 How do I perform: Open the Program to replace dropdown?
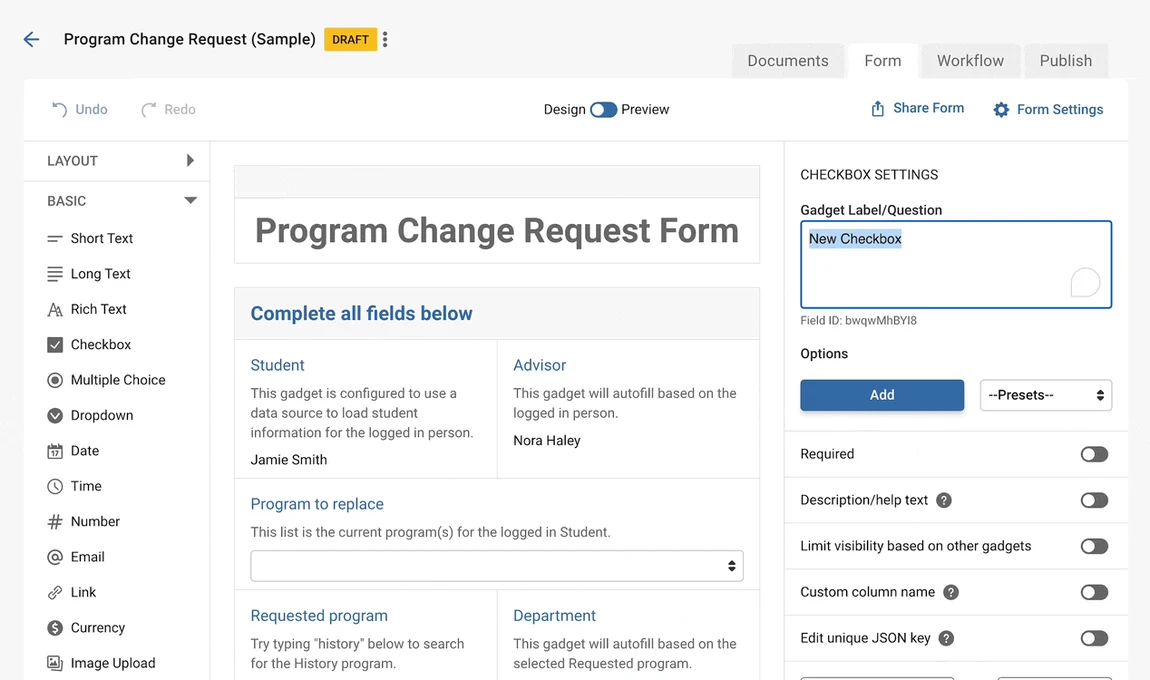(497, 566)
